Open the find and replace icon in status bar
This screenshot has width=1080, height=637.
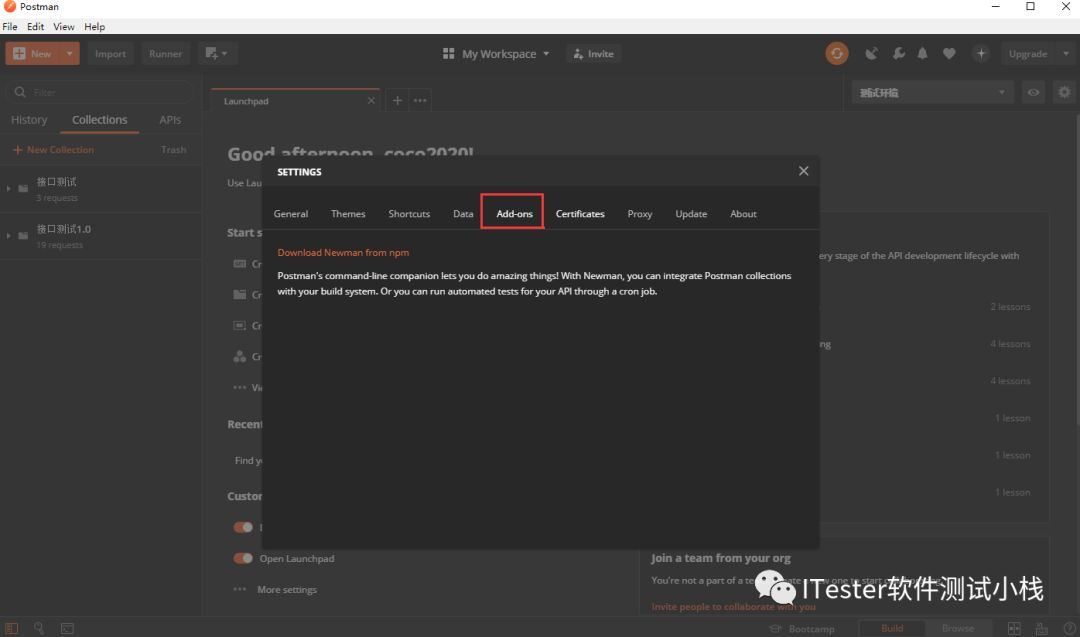39,628
